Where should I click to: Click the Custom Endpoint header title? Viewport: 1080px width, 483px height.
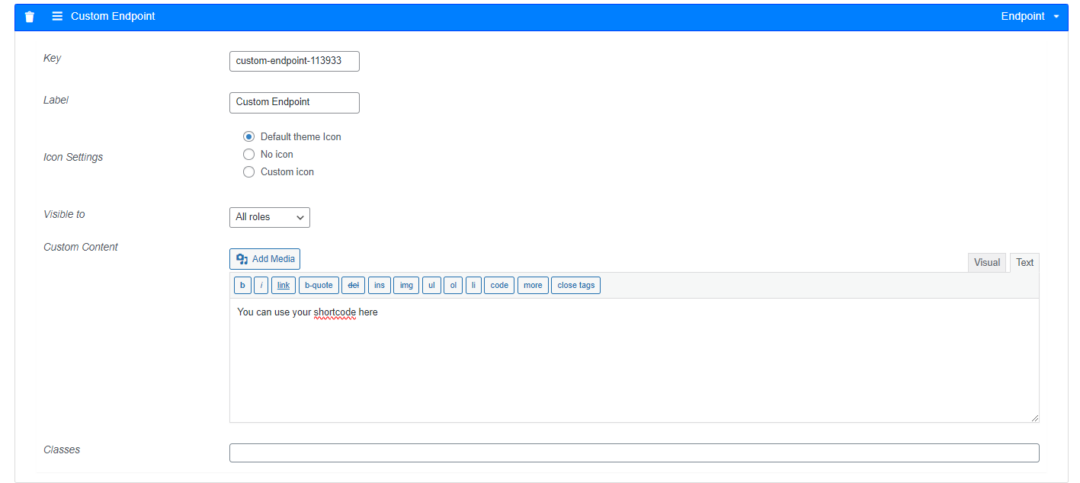click(113, 16)
